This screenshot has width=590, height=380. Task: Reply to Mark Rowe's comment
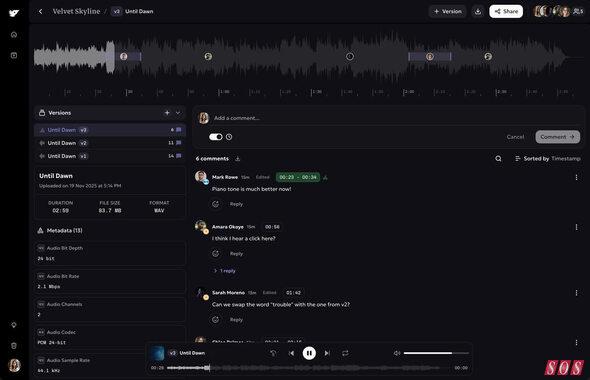pyautogui.click(x=236, y=204)
